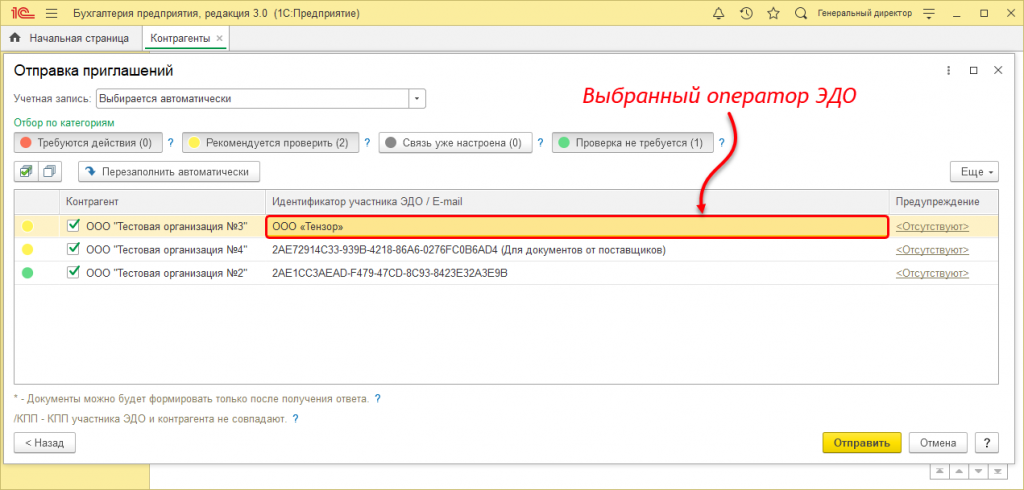Click the Предупреждение column header
The image size is (1024, 490).
pyautogui.click(x=944, y=202)
